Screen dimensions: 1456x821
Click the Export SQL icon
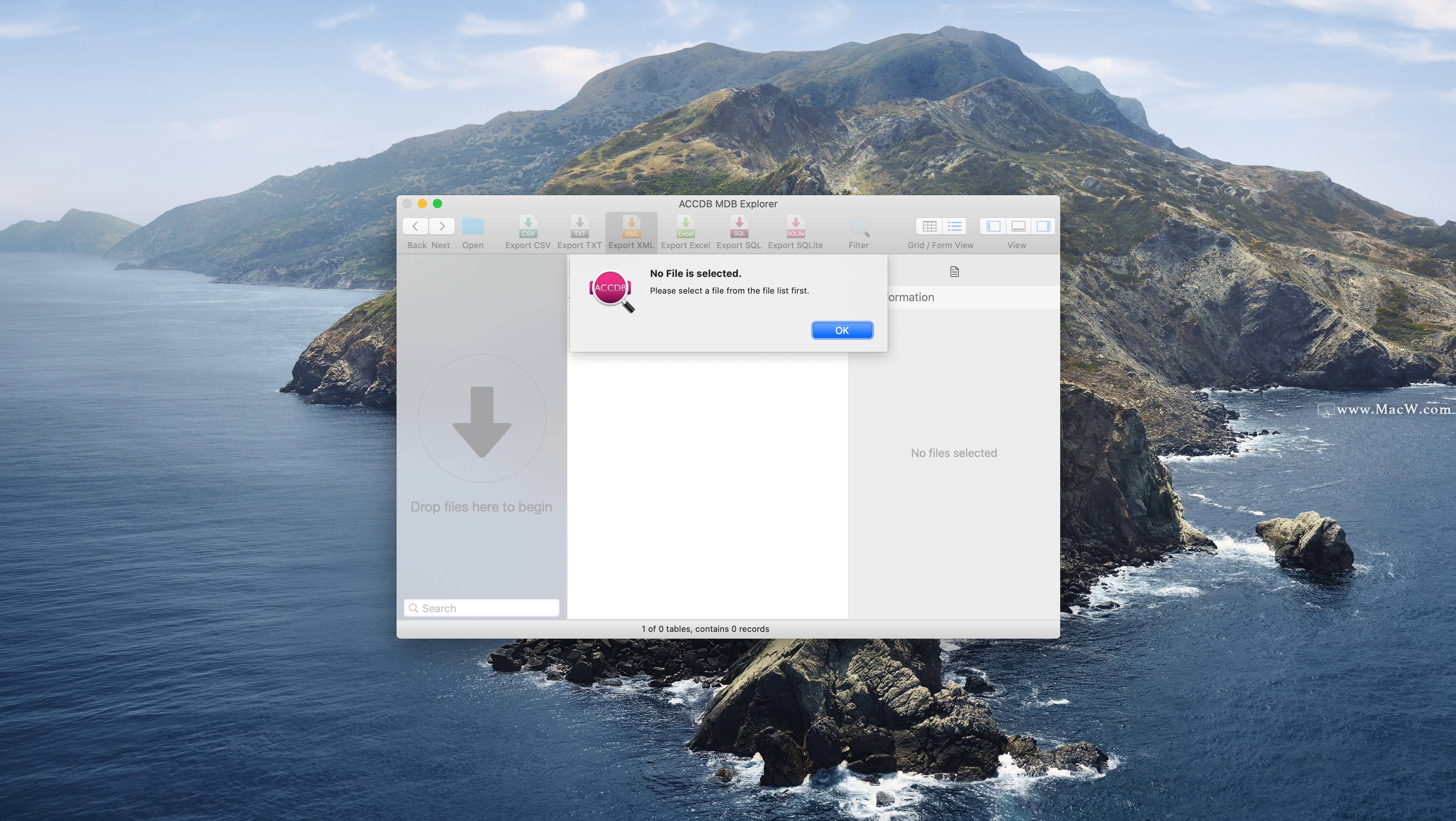(x=739, y=226)
